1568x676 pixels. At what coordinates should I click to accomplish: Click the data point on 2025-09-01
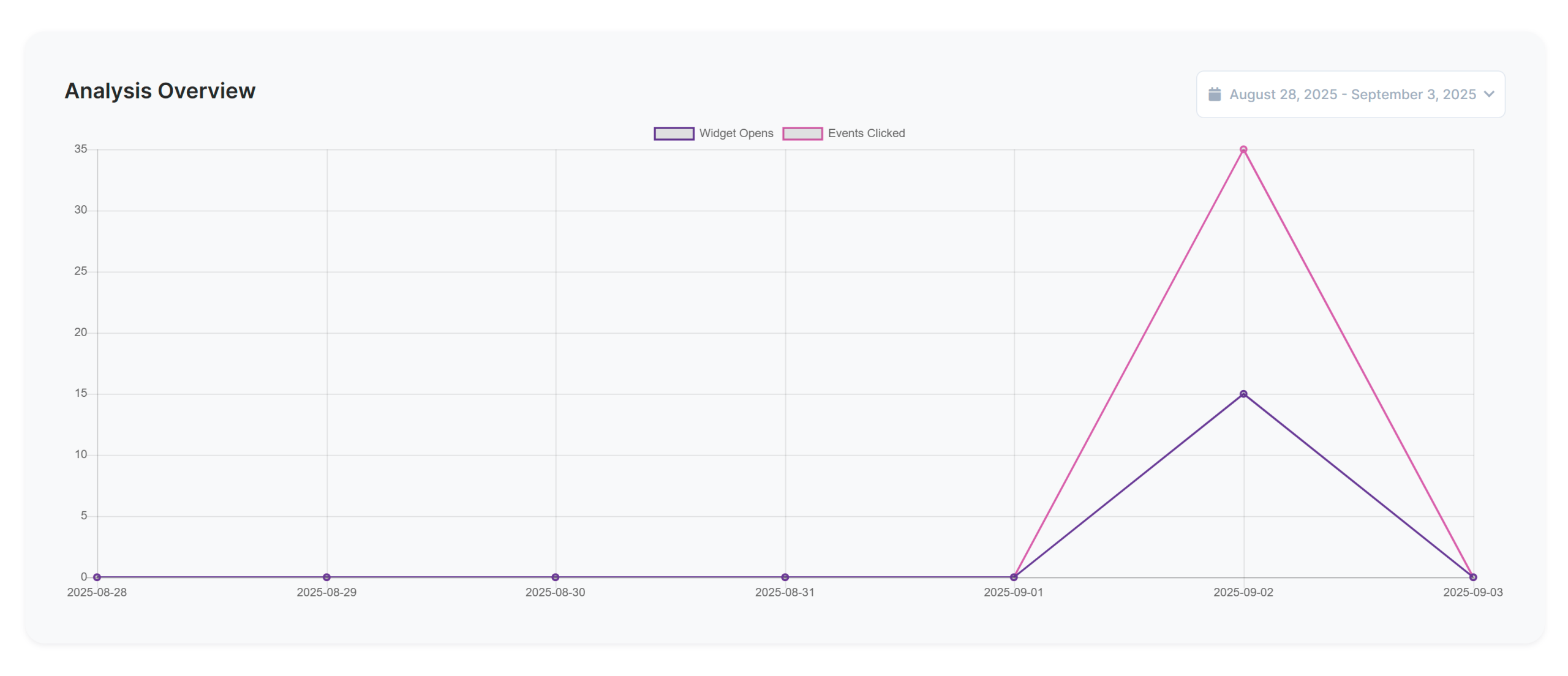click(1014, 577)
